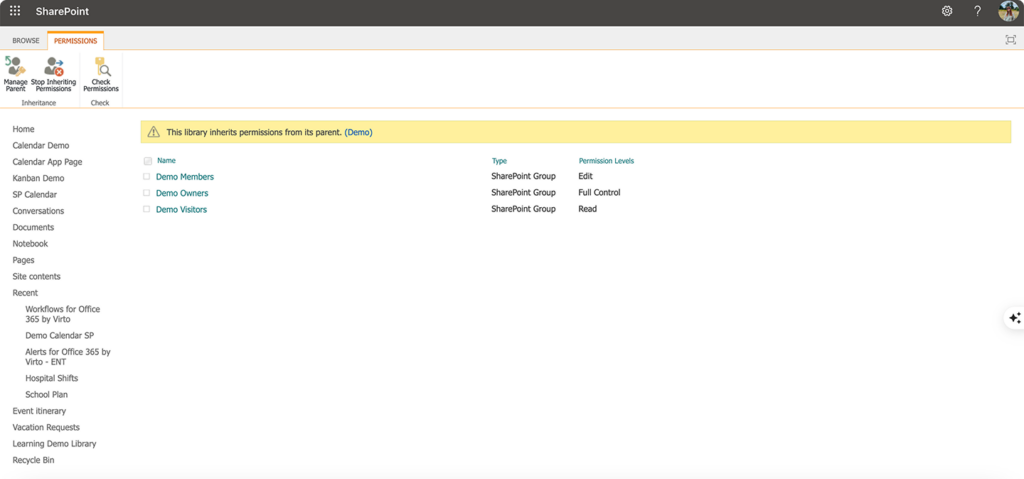Go to Home in left navigation
This screenshot has height=479, width=1024.
pyautogui.click(x=24, y=129)
